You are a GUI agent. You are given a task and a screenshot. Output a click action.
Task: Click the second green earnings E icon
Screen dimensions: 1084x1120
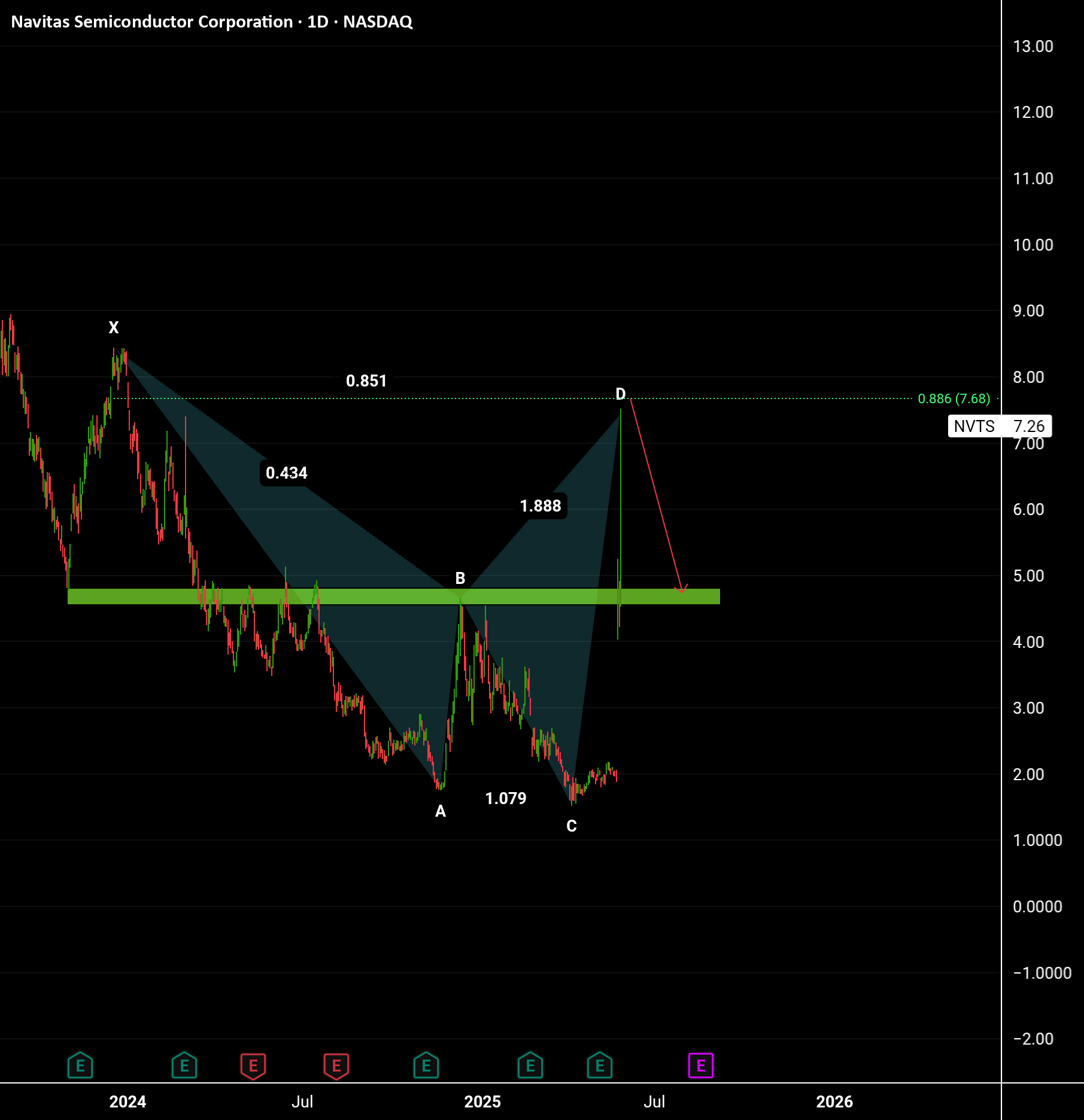click(x=184, y=1066)
